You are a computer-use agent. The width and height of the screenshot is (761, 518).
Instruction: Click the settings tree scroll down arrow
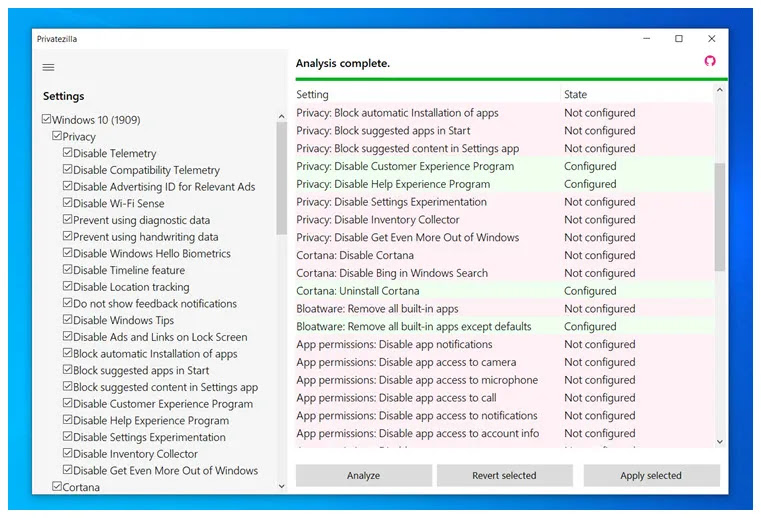[281, 486]
